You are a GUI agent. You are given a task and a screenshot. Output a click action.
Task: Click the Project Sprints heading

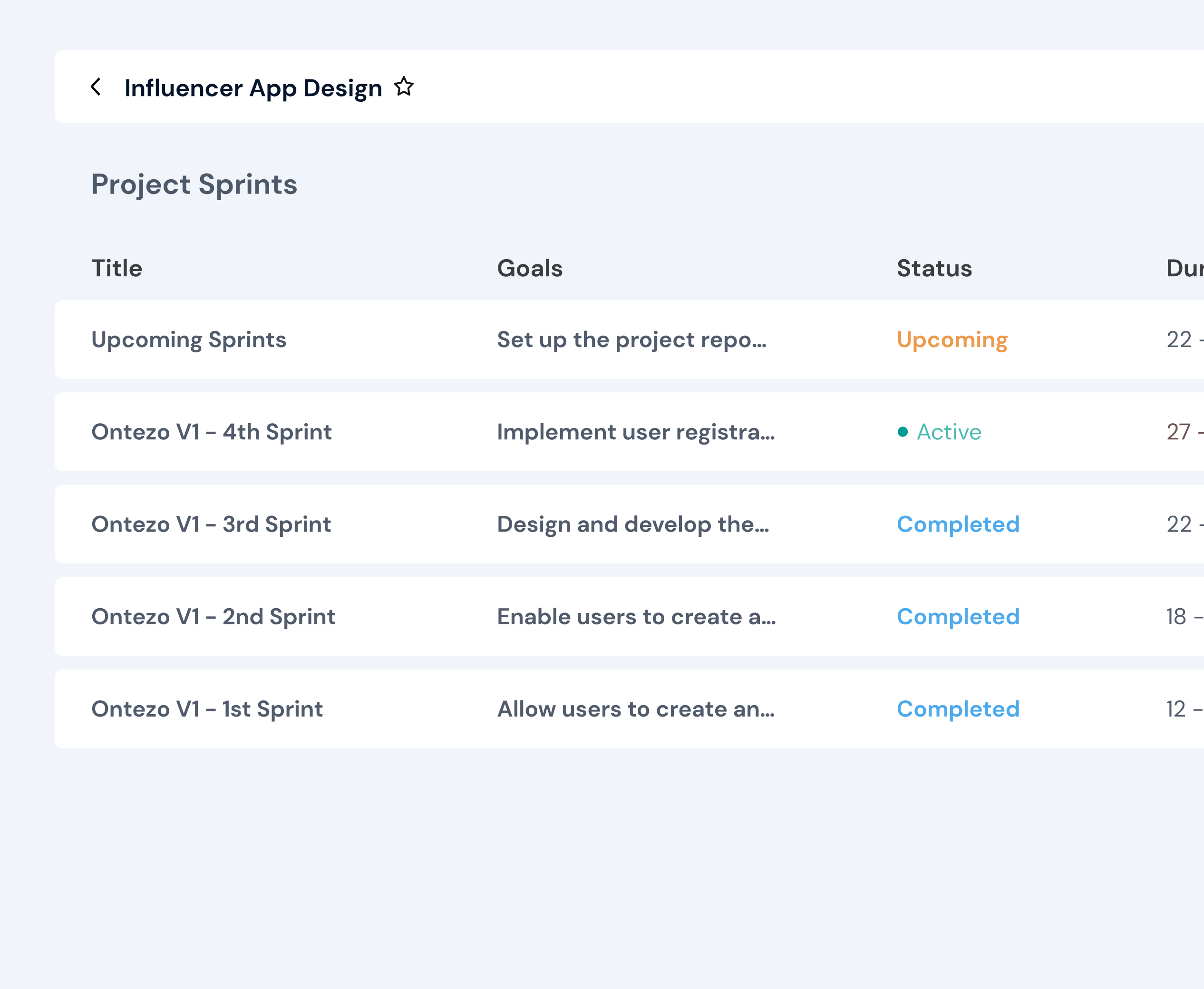pos(194,184)
